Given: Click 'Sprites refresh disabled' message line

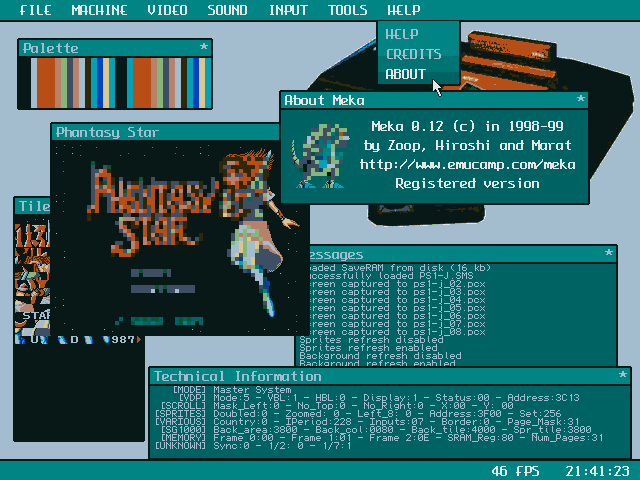Looking at the screenshot, I should [371, 340].
